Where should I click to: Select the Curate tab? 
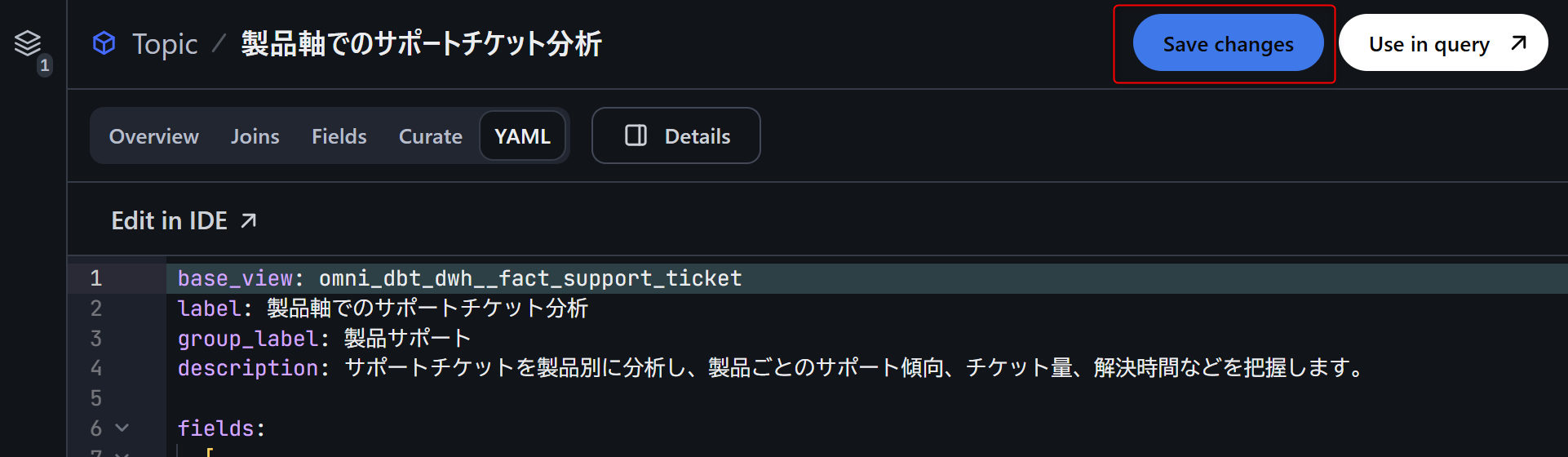coord(430,136)
